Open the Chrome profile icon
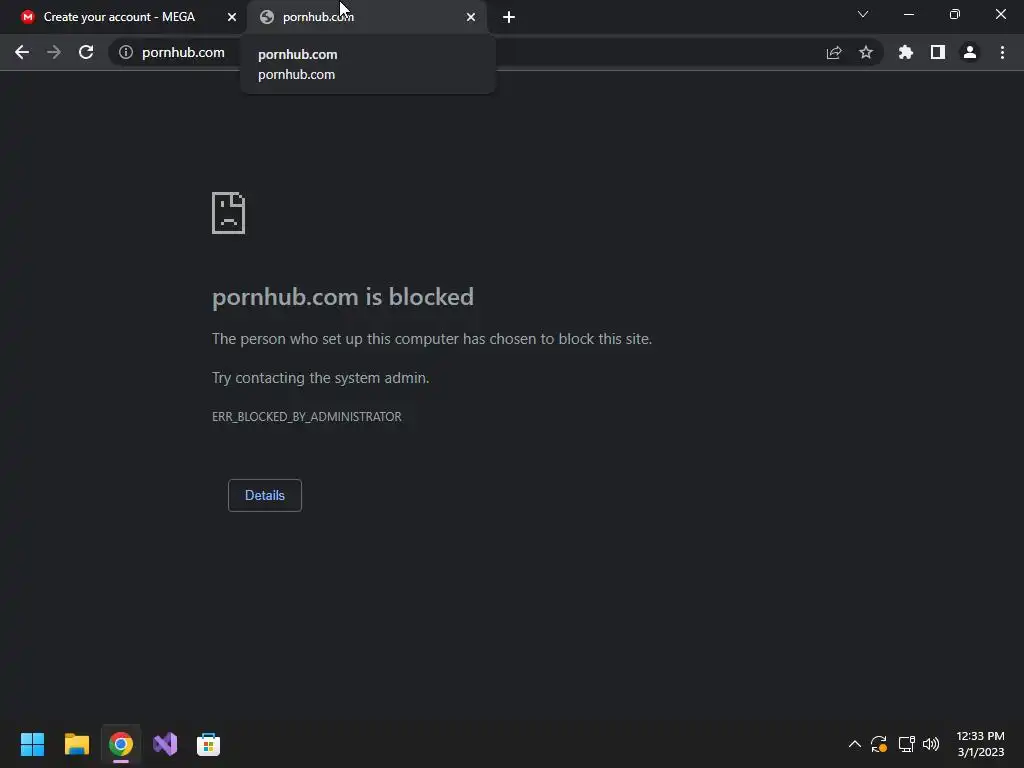 [970, 52]
